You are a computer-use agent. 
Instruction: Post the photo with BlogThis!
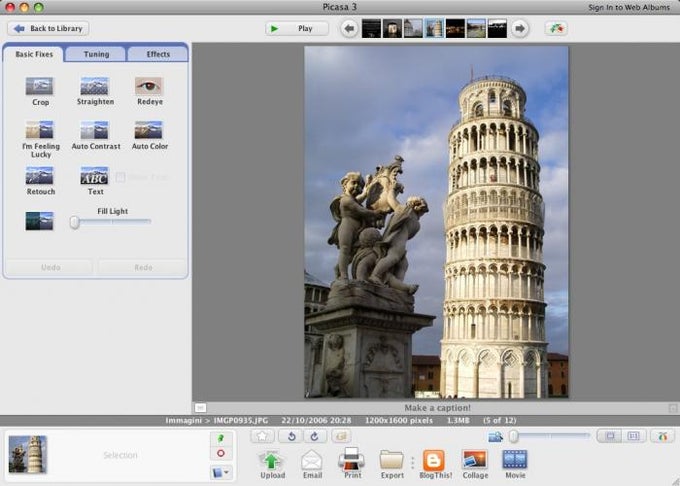pos(435,464)
